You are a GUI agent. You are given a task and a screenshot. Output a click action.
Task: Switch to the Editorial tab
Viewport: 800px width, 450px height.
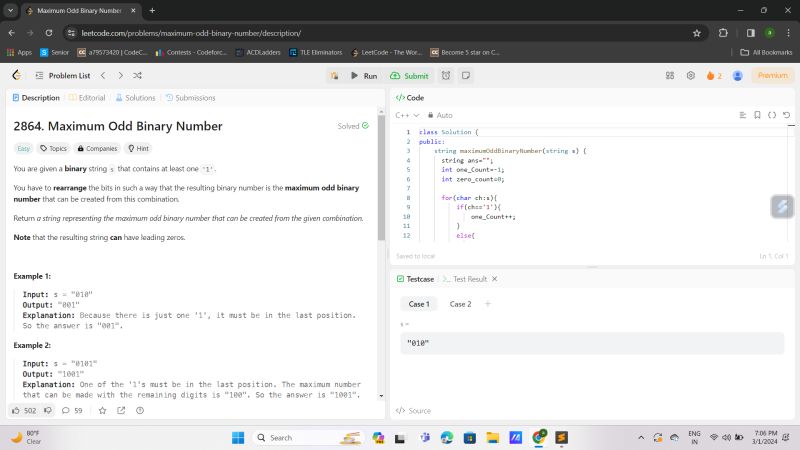pos(87,97)
